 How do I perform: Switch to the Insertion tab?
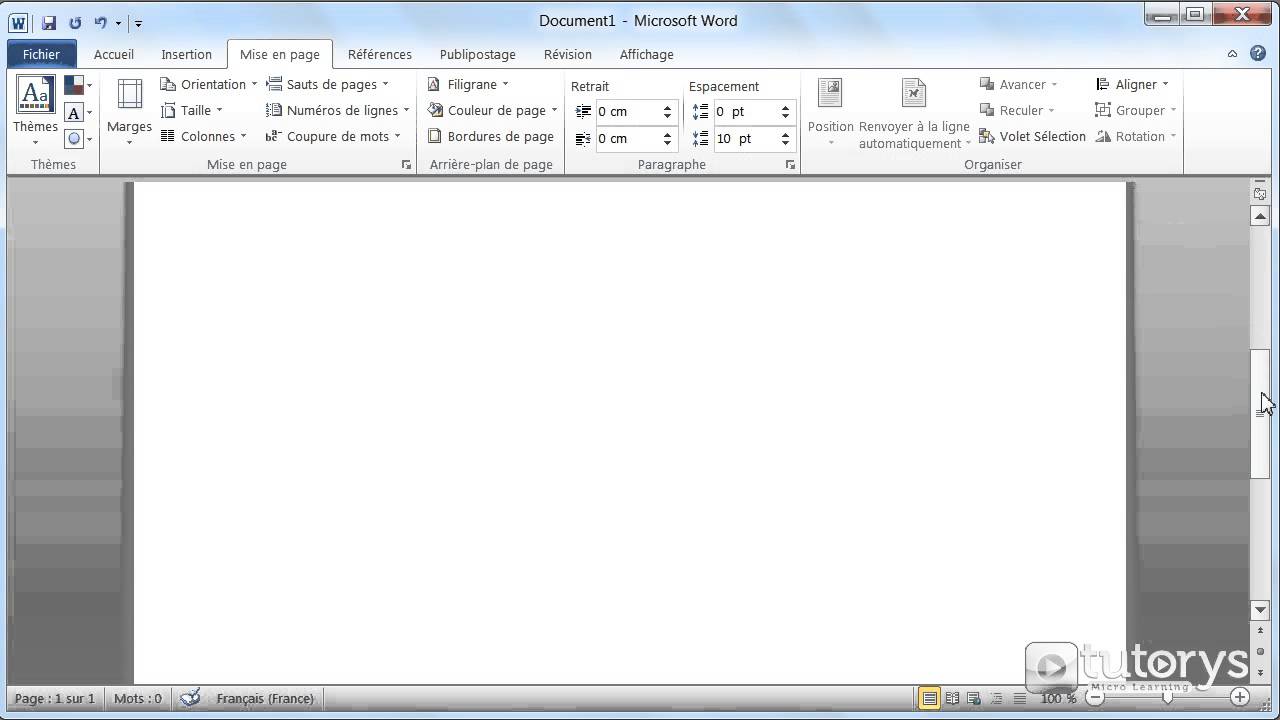point(187,54)
